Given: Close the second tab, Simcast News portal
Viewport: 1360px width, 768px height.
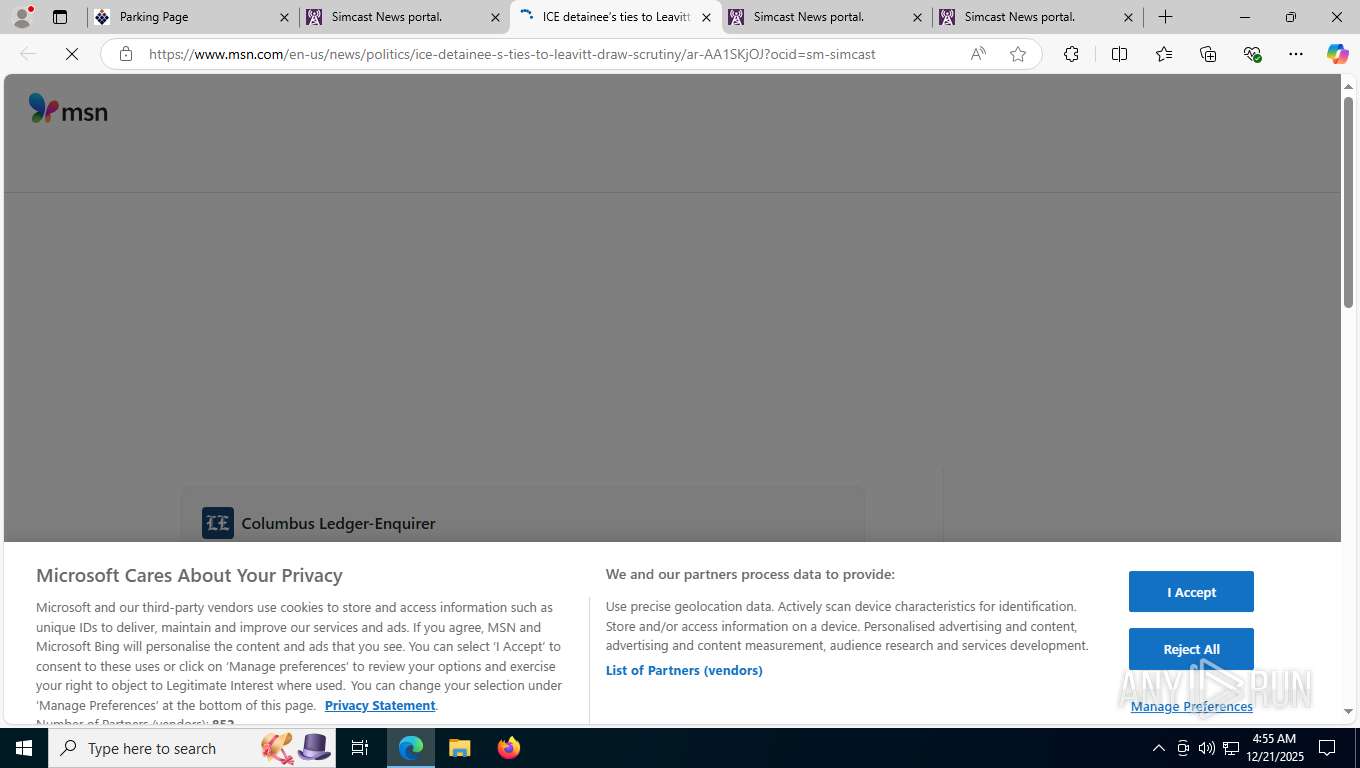Looking at the screenshot, I should pyautogui.click(x=495, y=17).
